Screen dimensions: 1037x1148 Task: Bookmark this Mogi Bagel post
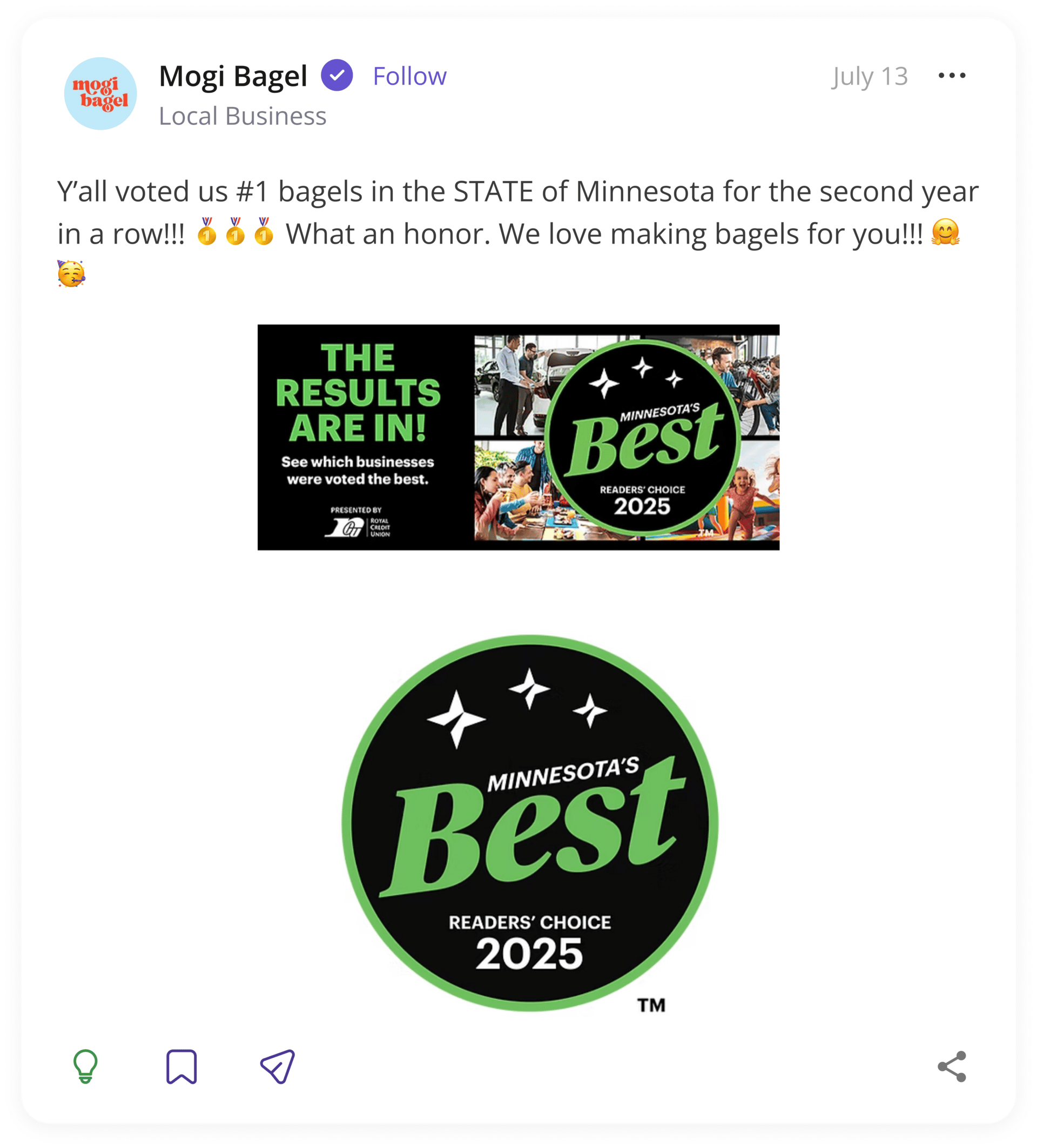[x=181, y=1066]
